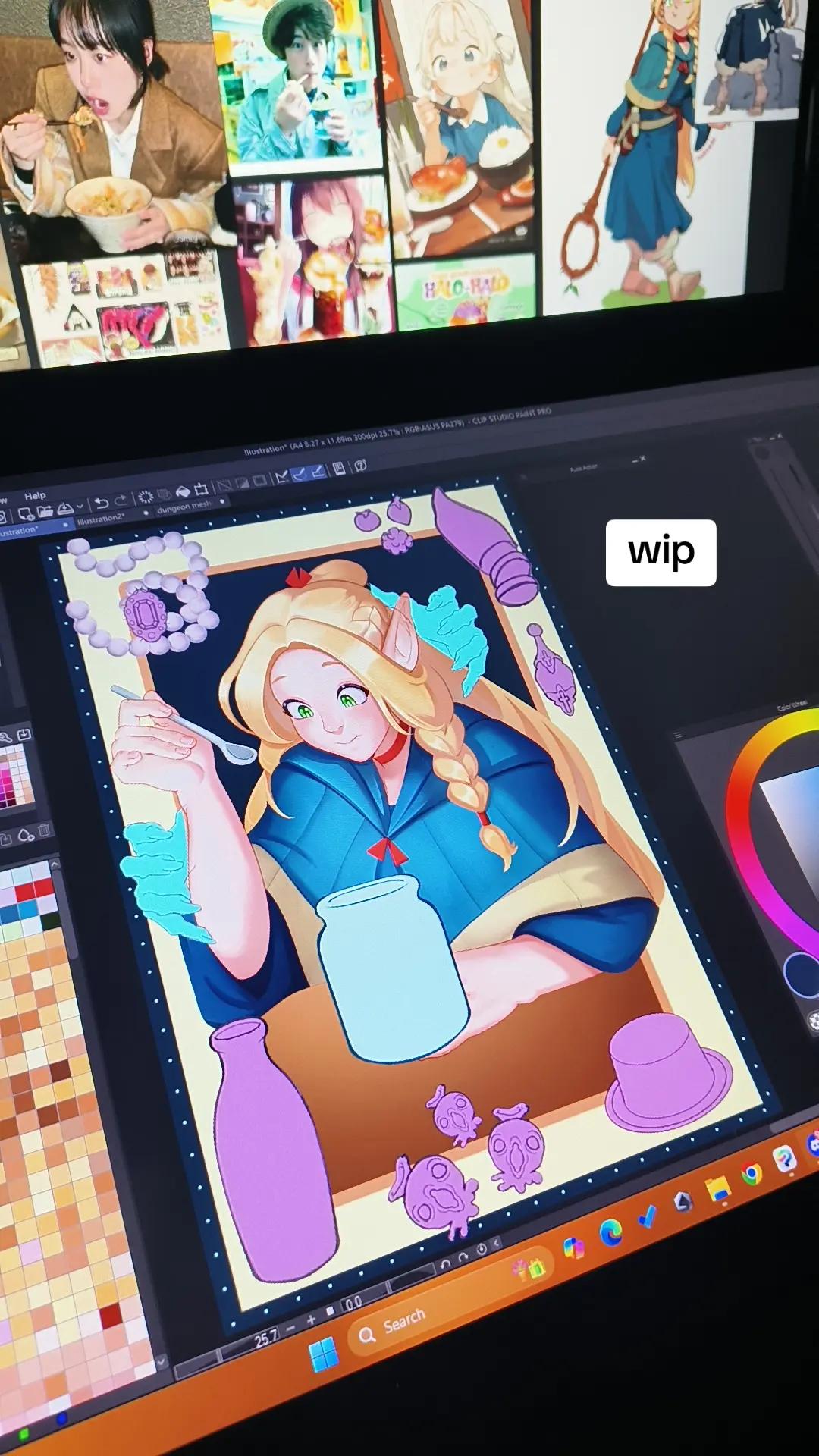Screen dimensions: 819x1456
Task: Open Google Chrome from taskbar
Action: point(752,1175)
